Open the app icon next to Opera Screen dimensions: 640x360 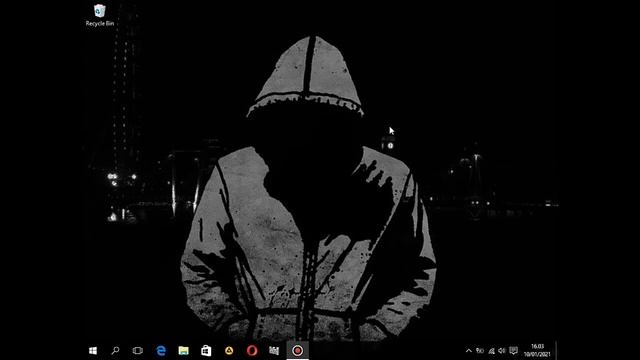pyautogui.click(x=274, y=351)
